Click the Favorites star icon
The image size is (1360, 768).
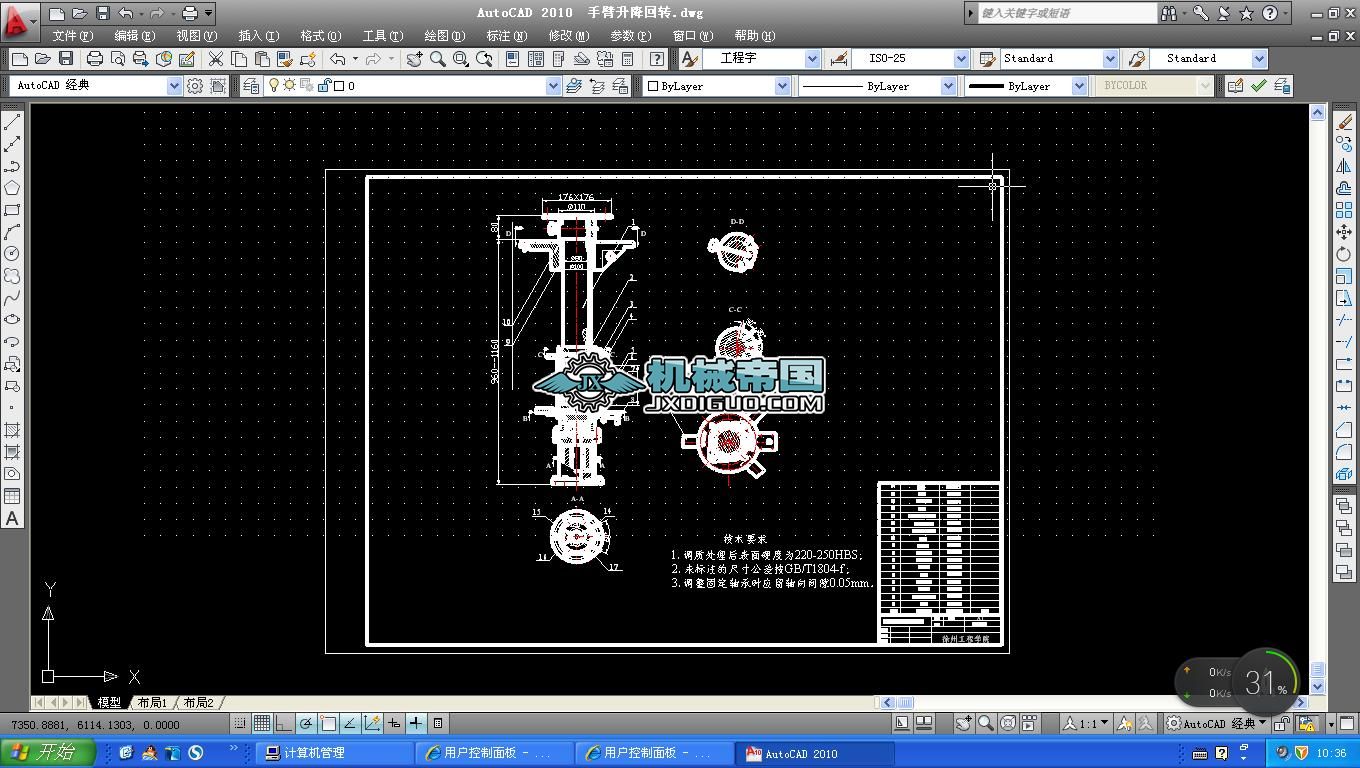pos(1246,13)
